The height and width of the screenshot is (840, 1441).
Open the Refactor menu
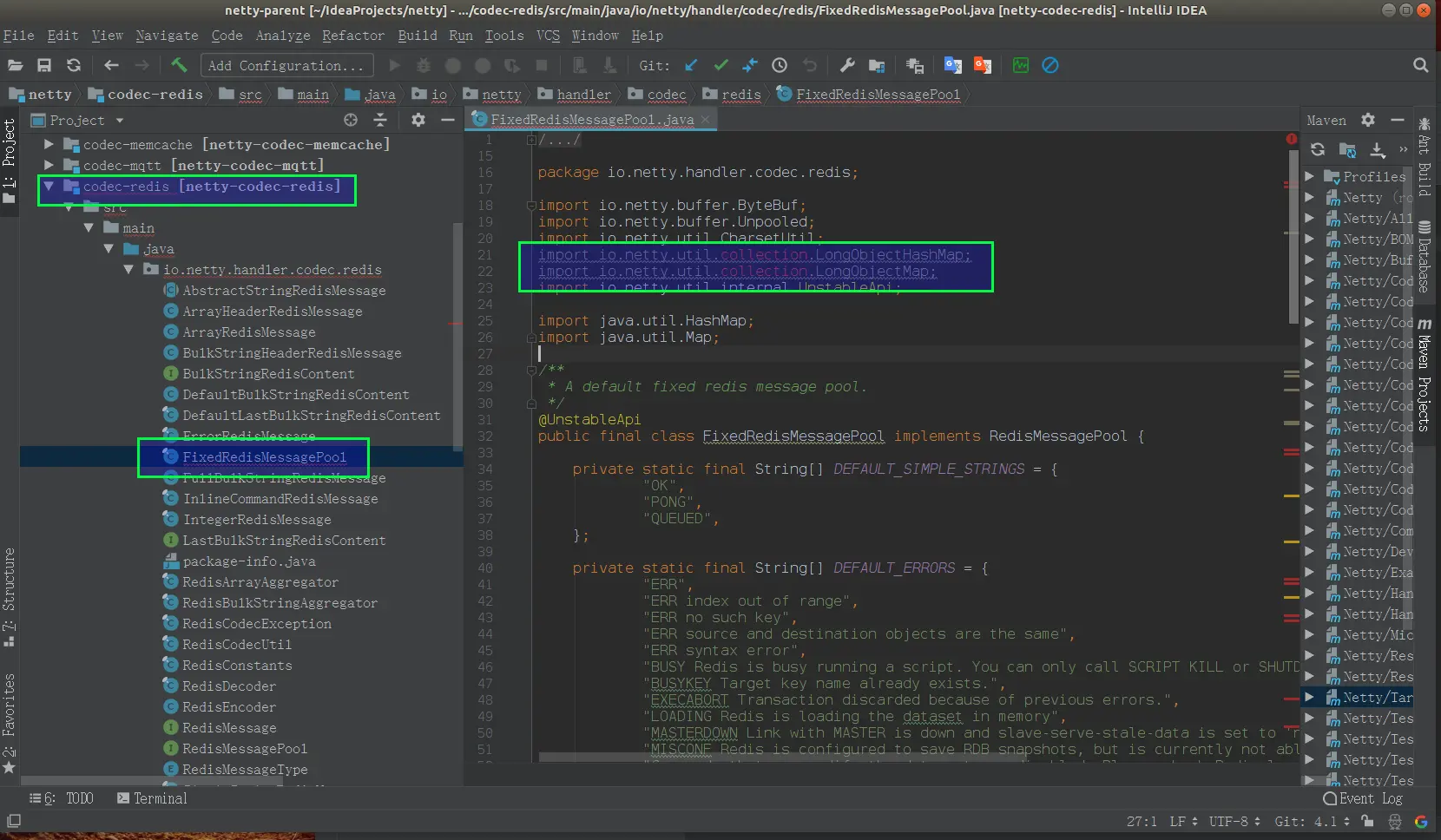click(352, 36)
